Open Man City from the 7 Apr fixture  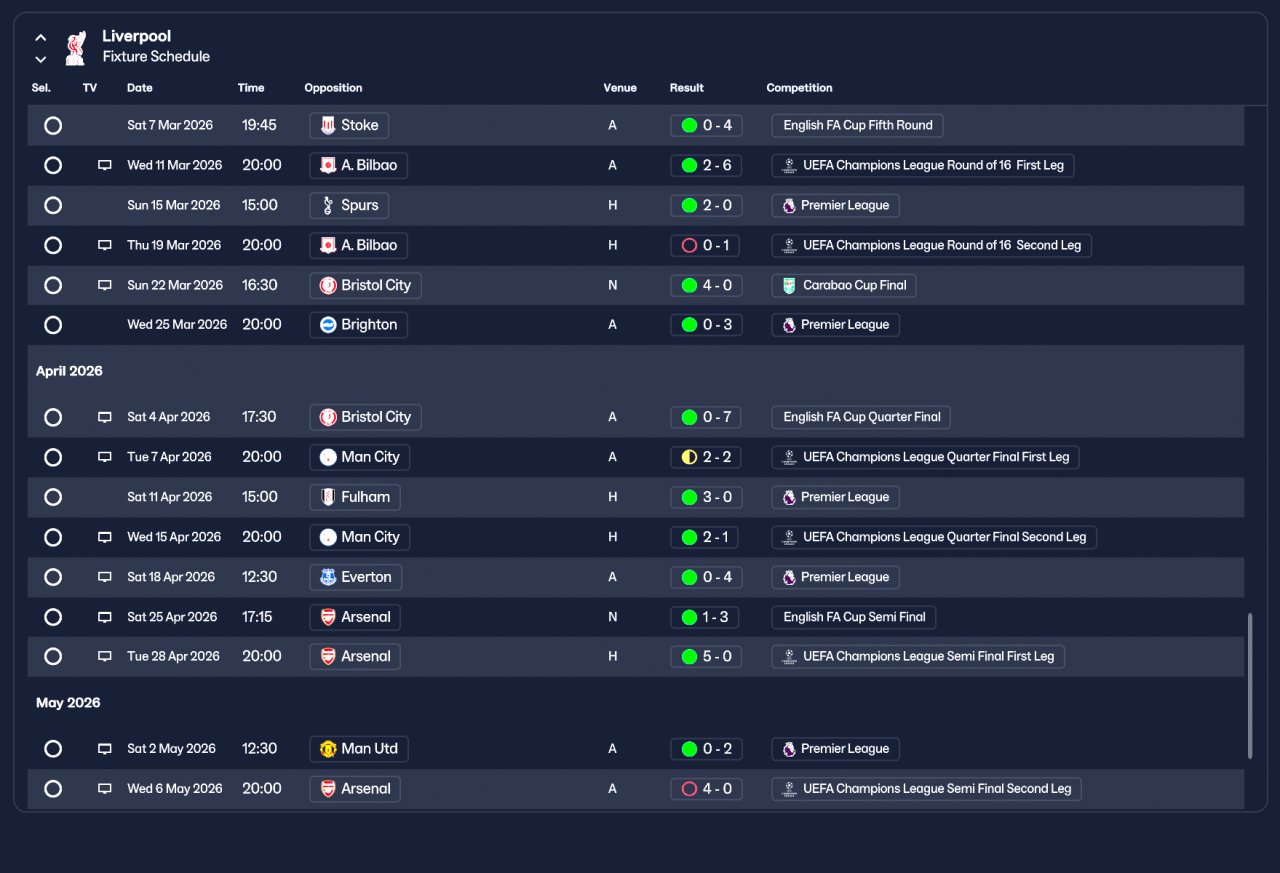click(x=360, y=457)
